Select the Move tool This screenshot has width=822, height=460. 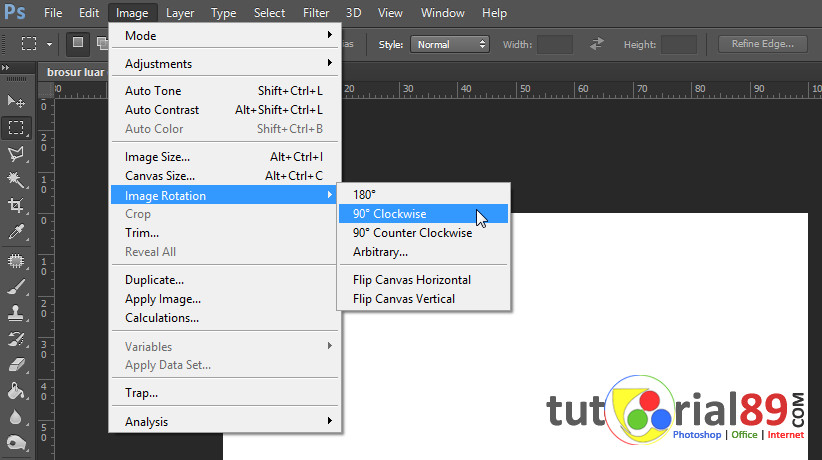(x=16, y=101)
